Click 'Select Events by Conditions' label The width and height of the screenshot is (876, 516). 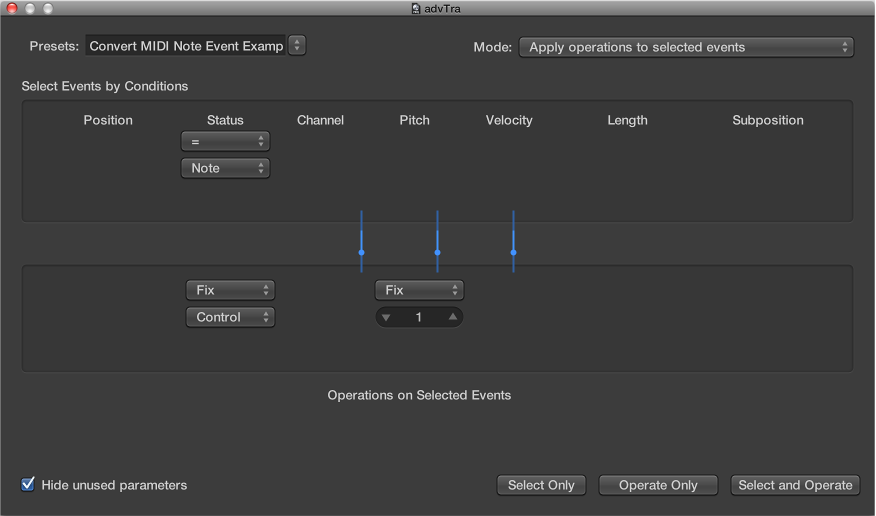(x=104, y=86)
